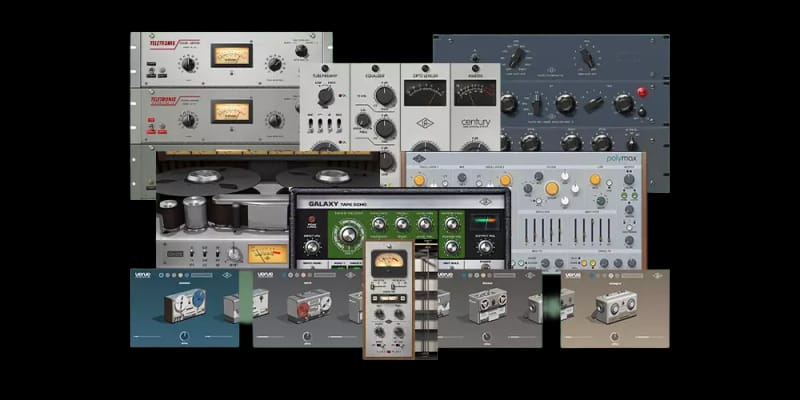This screenshot has height=400, width=800.
Task: Click the output volume knob on Galaxy Tape Echo
Action: pos(485,247)
